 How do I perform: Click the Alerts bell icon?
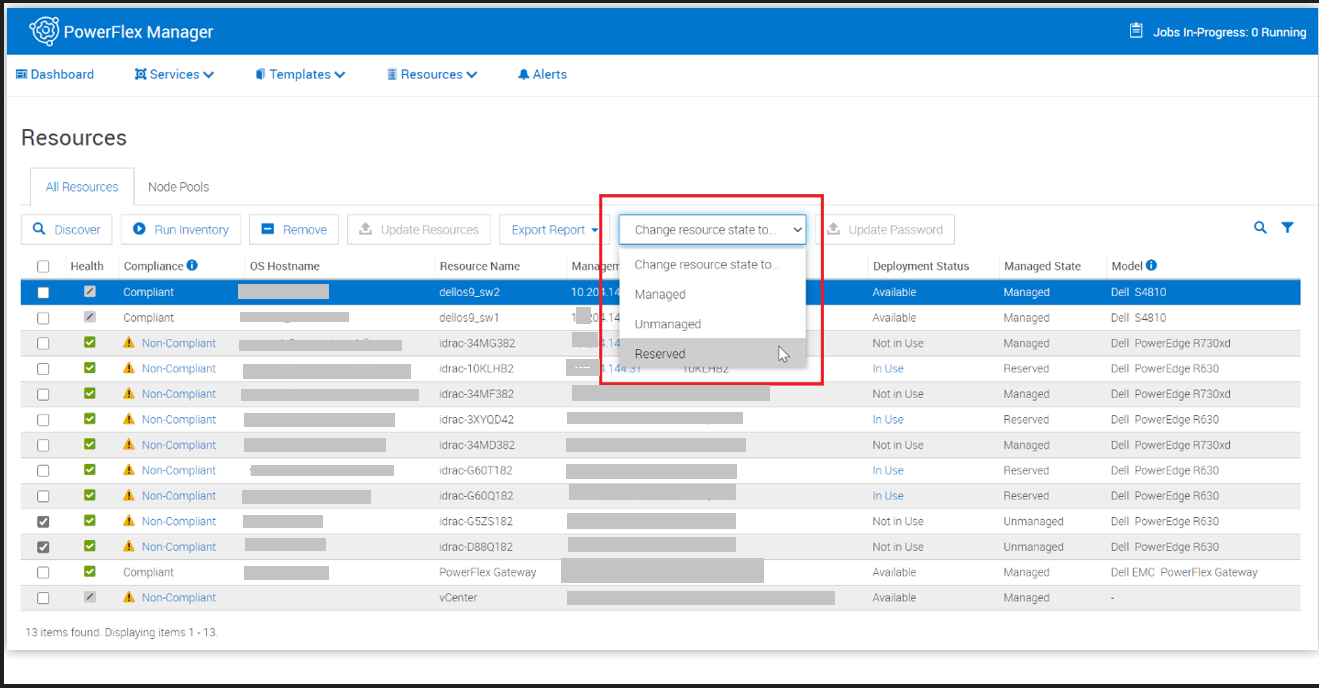(x=523, y=74)
